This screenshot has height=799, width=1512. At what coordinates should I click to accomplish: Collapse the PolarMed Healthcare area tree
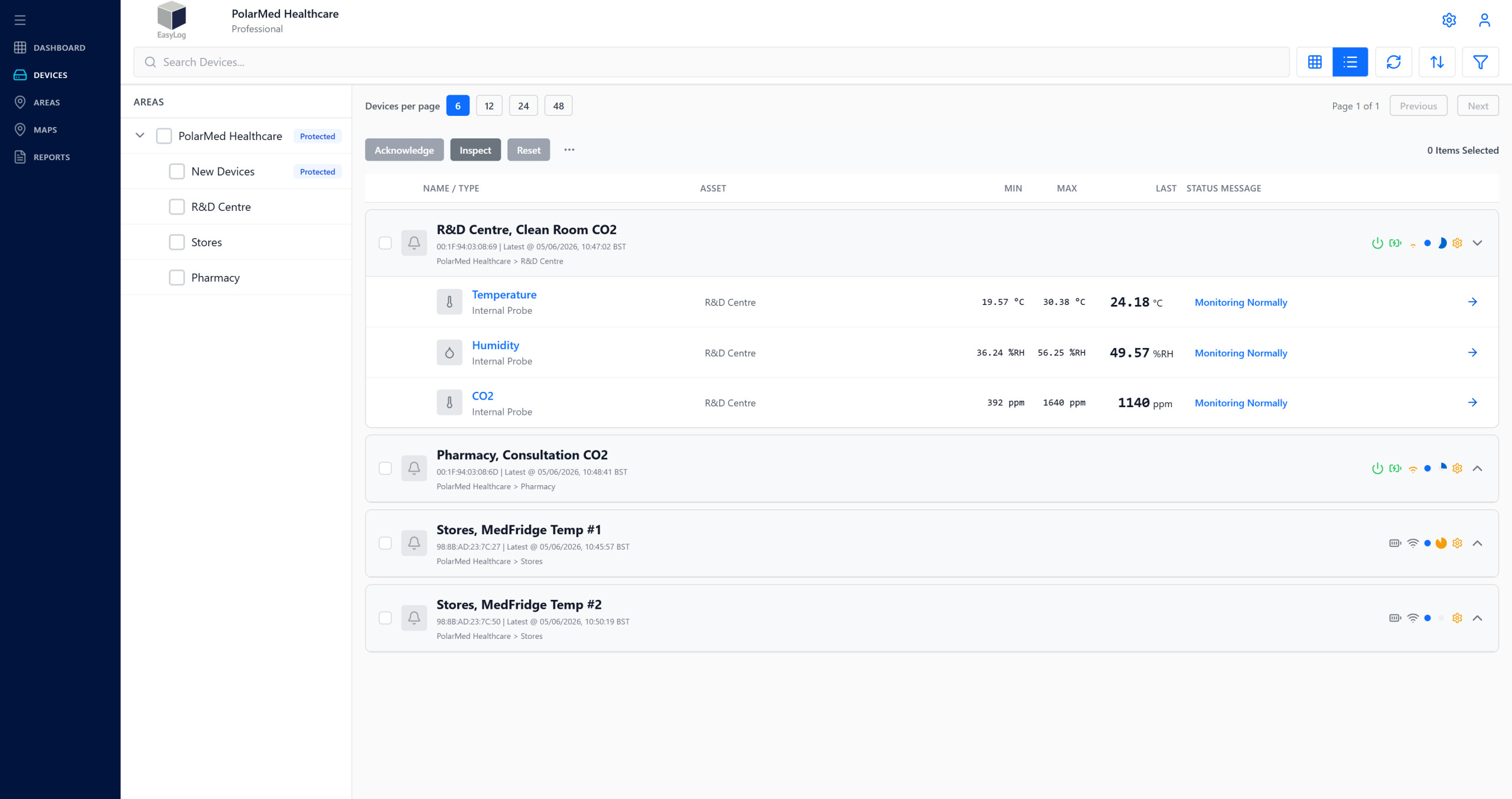[140, 135]
